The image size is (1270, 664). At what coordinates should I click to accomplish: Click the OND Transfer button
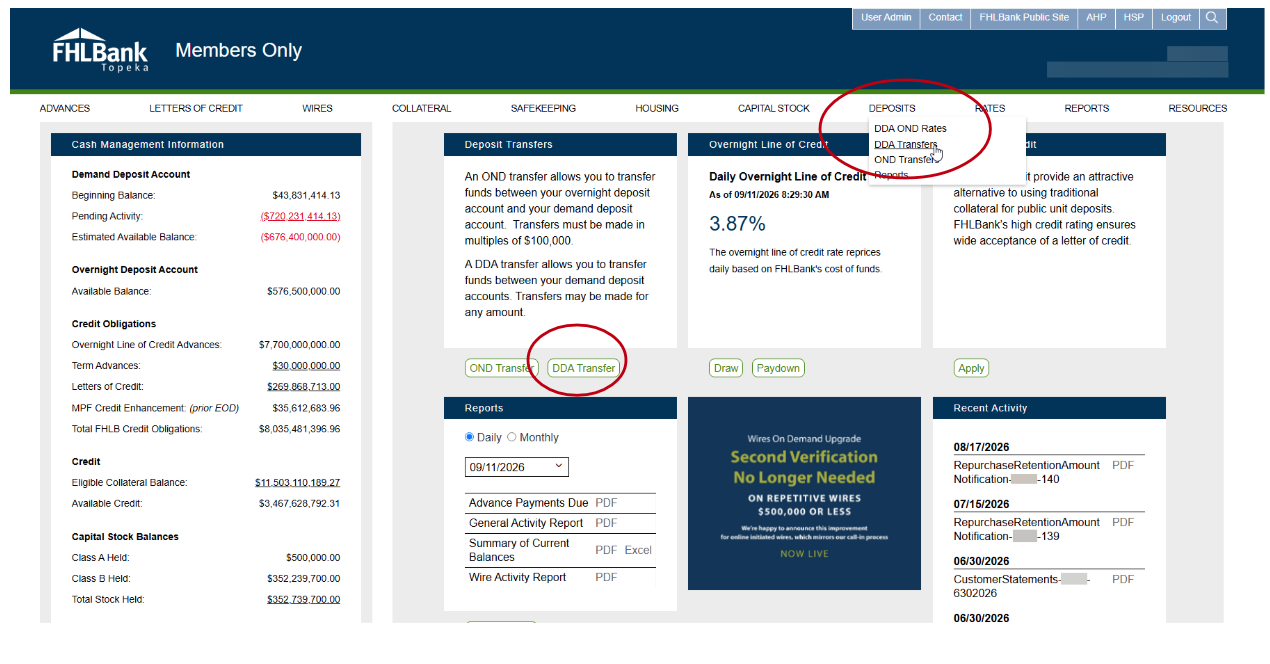tap(501, 368)
